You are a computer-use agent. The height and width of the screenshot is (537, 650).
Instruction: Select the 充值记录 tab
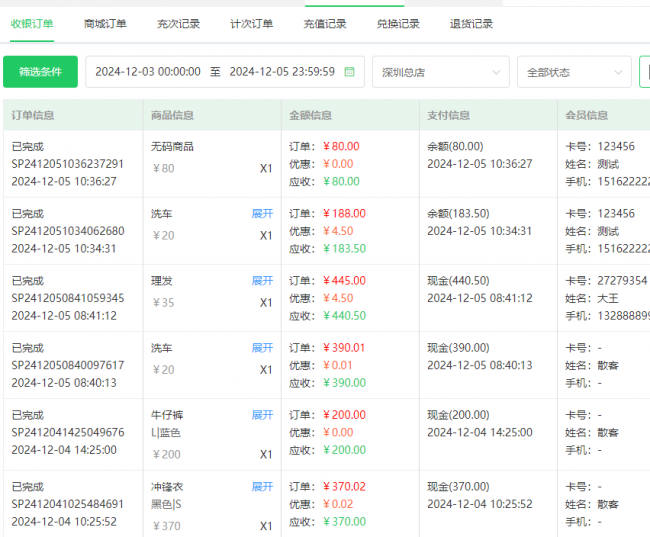[325, 24]
